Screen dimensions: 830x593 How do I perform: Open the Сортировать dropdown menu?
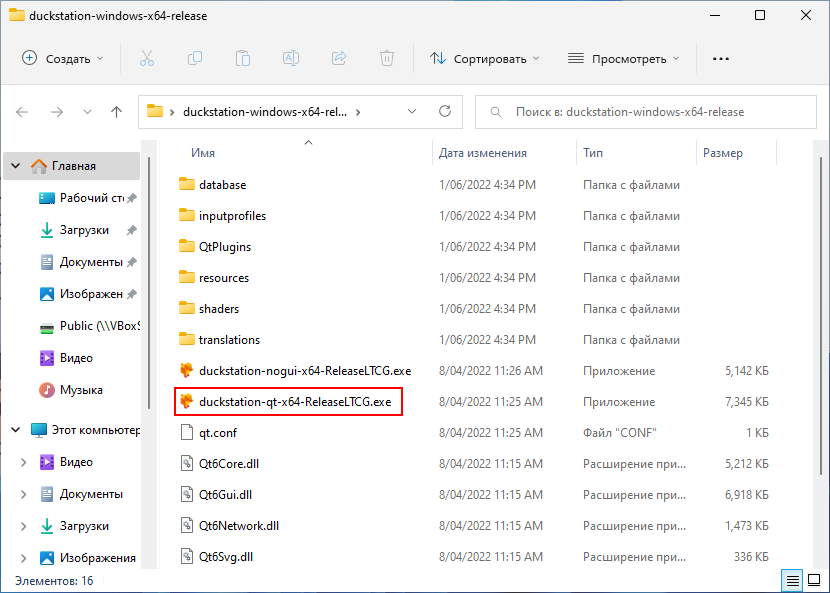pyautogui.click(x=484, y=58)
